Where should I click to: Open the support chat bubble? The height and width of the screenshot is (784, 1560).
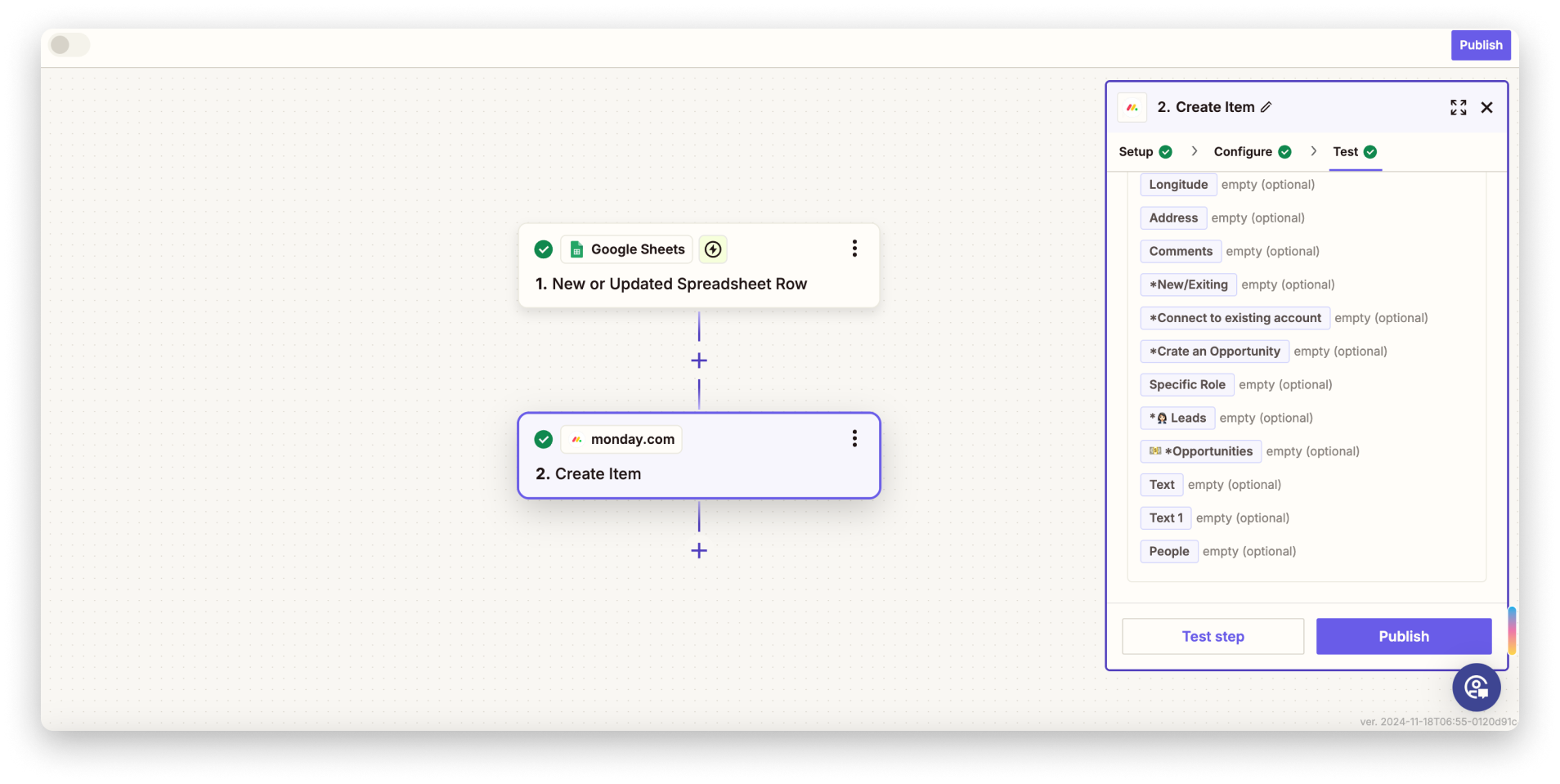[1476, 688]
